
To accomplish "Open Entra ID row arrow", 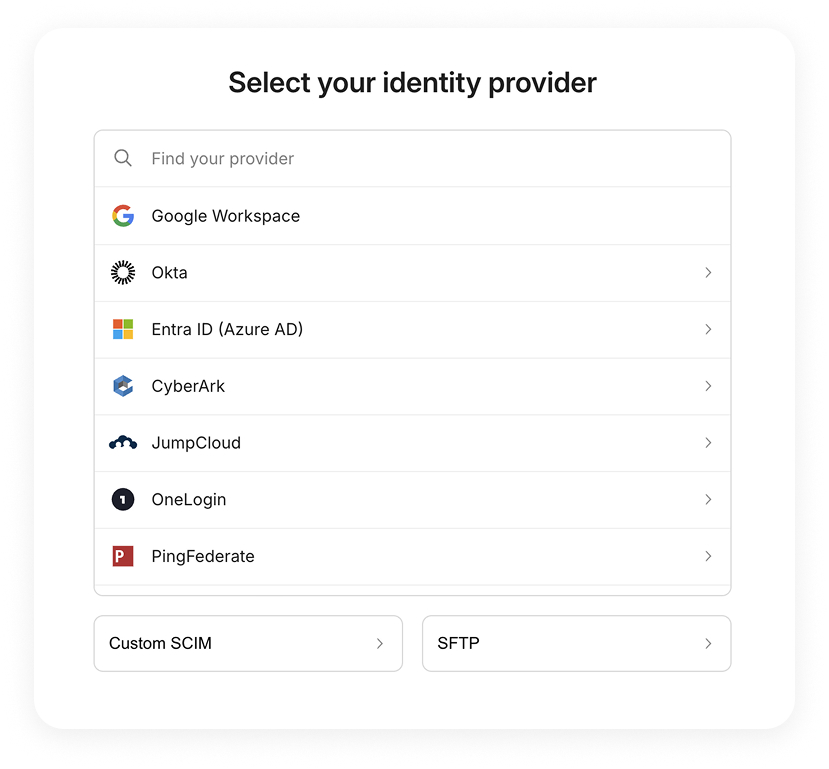I will click(x=708, y=329).
